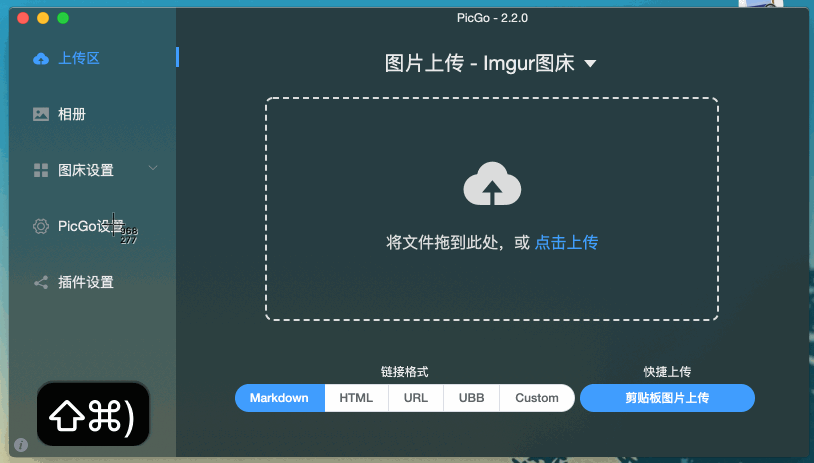Select Markdown link format
Screen dimensions: 814x463
pyautogui.click(x=279, y=398)
